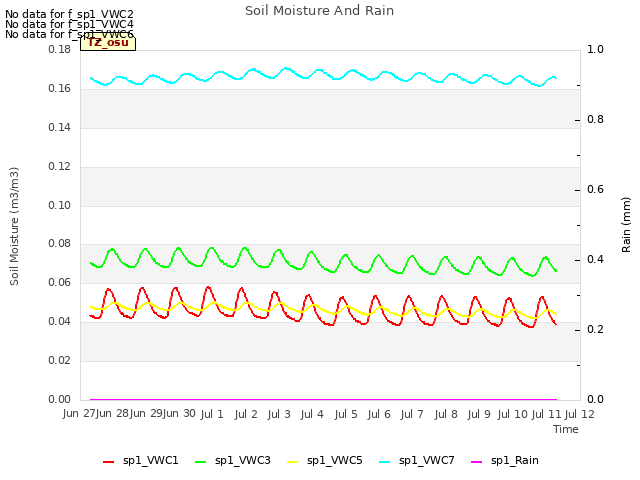
Task: Click the magenta sp1_Rain legend swatch
Action: (476, 462)
